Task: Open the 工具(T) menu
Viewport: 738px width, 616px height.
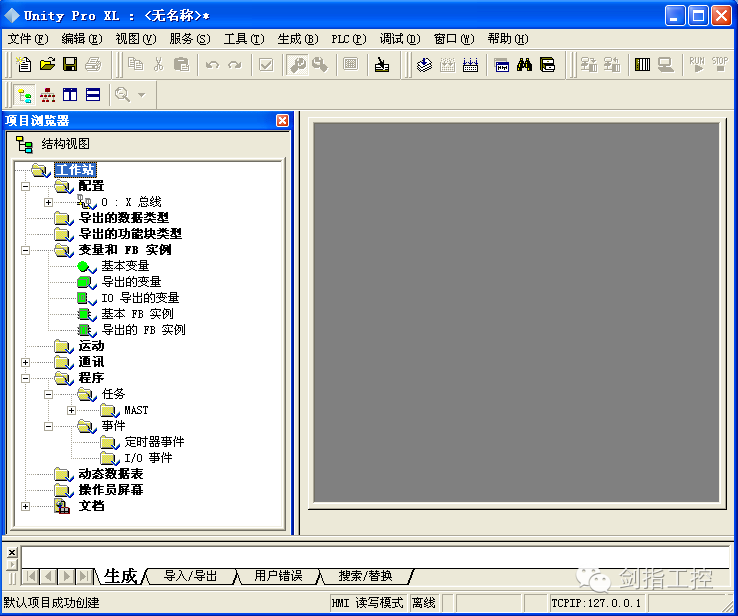Action: [x=244, y=39]
